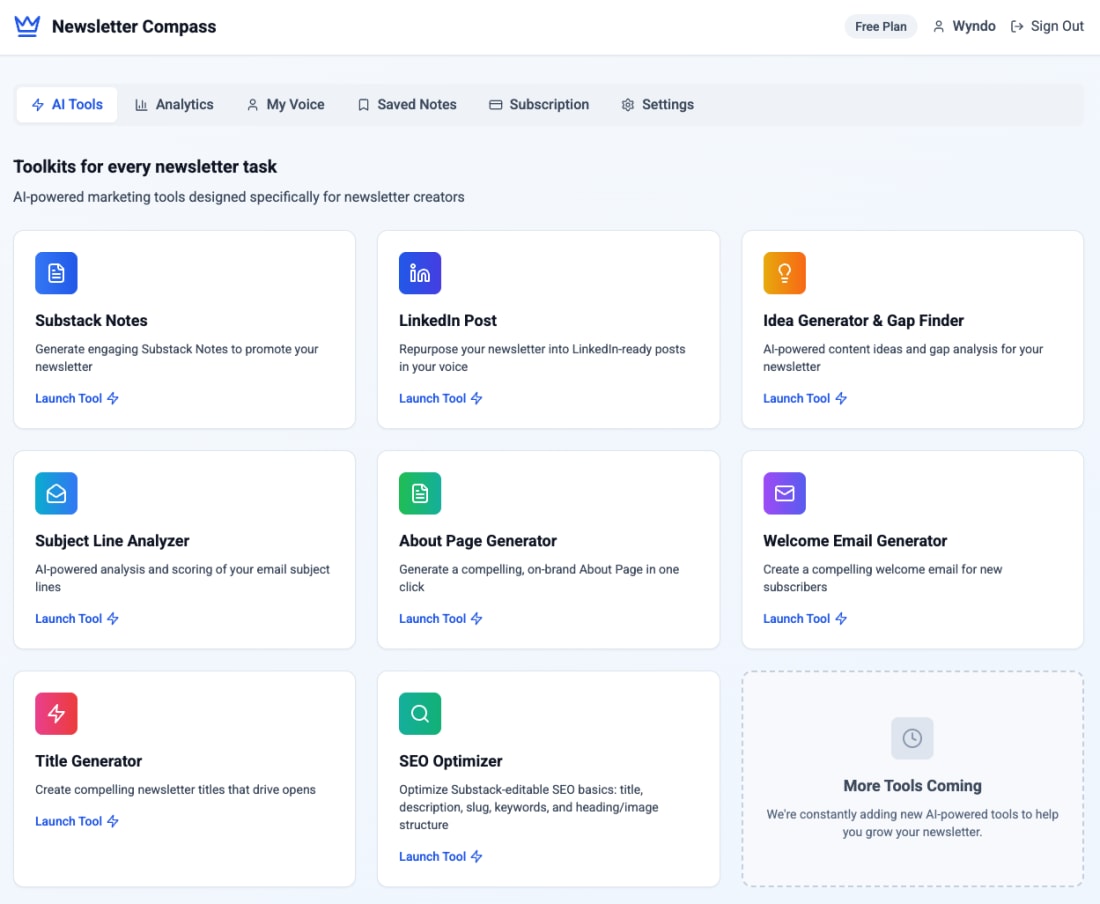Click the LinkedIn Post icon
1100x904 pixels.
pyautogui.click(x=420, y=273)
